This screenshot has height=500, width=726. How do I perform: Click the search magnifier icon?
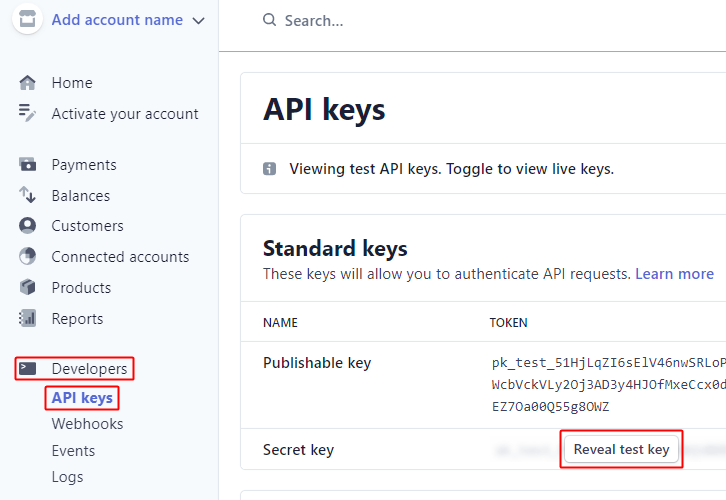coord(269,20)
